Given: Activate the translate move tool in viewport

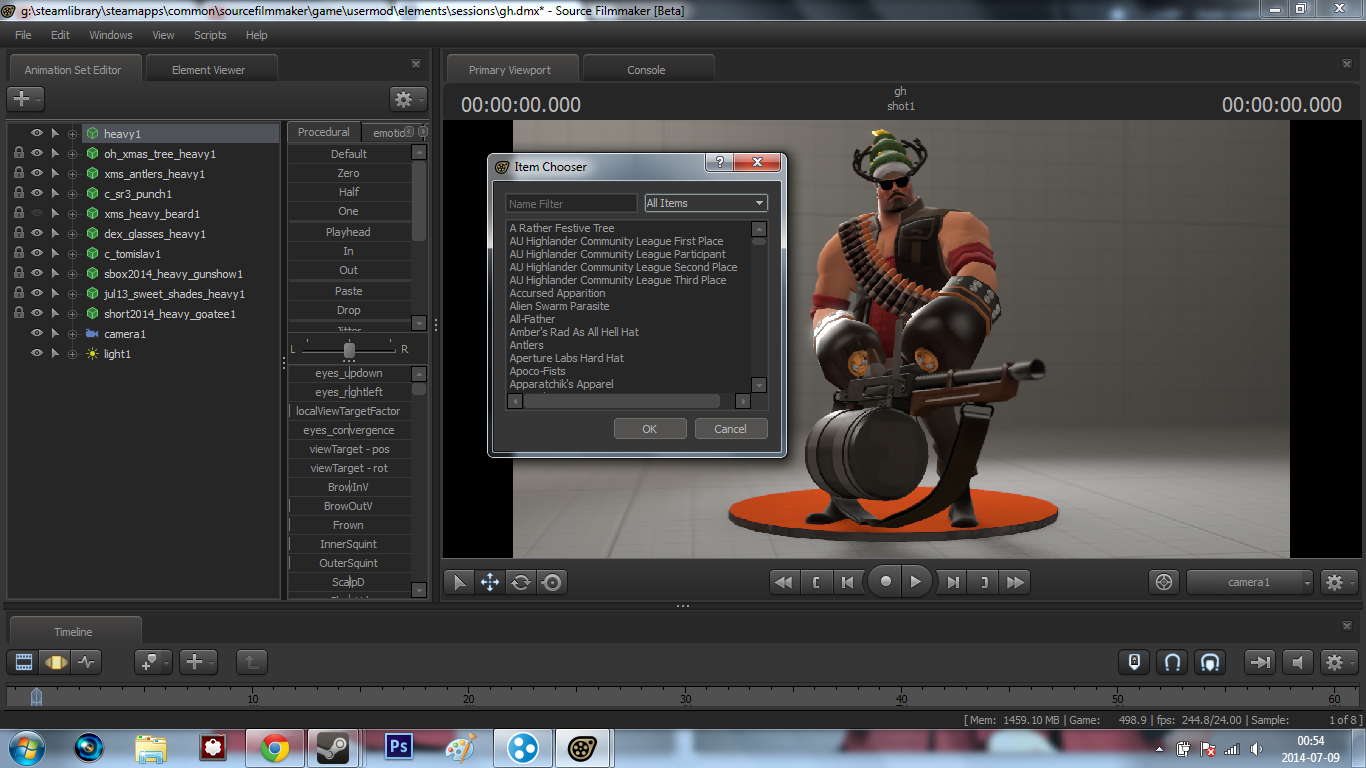Looking at the screenshot, I should pyautogui.click(x=490, y=582).
